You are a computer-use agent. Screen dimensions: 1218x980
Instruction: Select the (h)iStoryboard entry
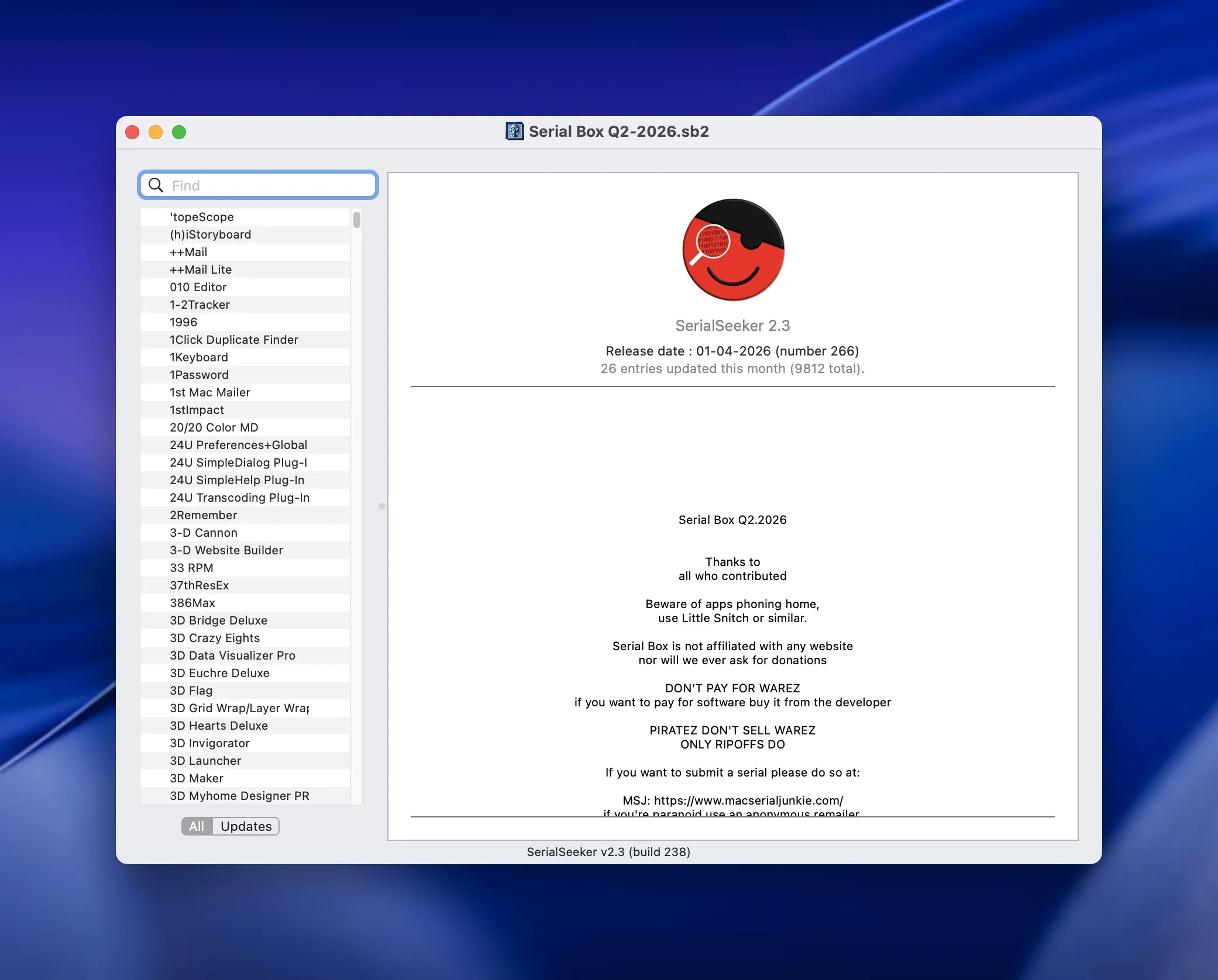(x=245, y=234)
